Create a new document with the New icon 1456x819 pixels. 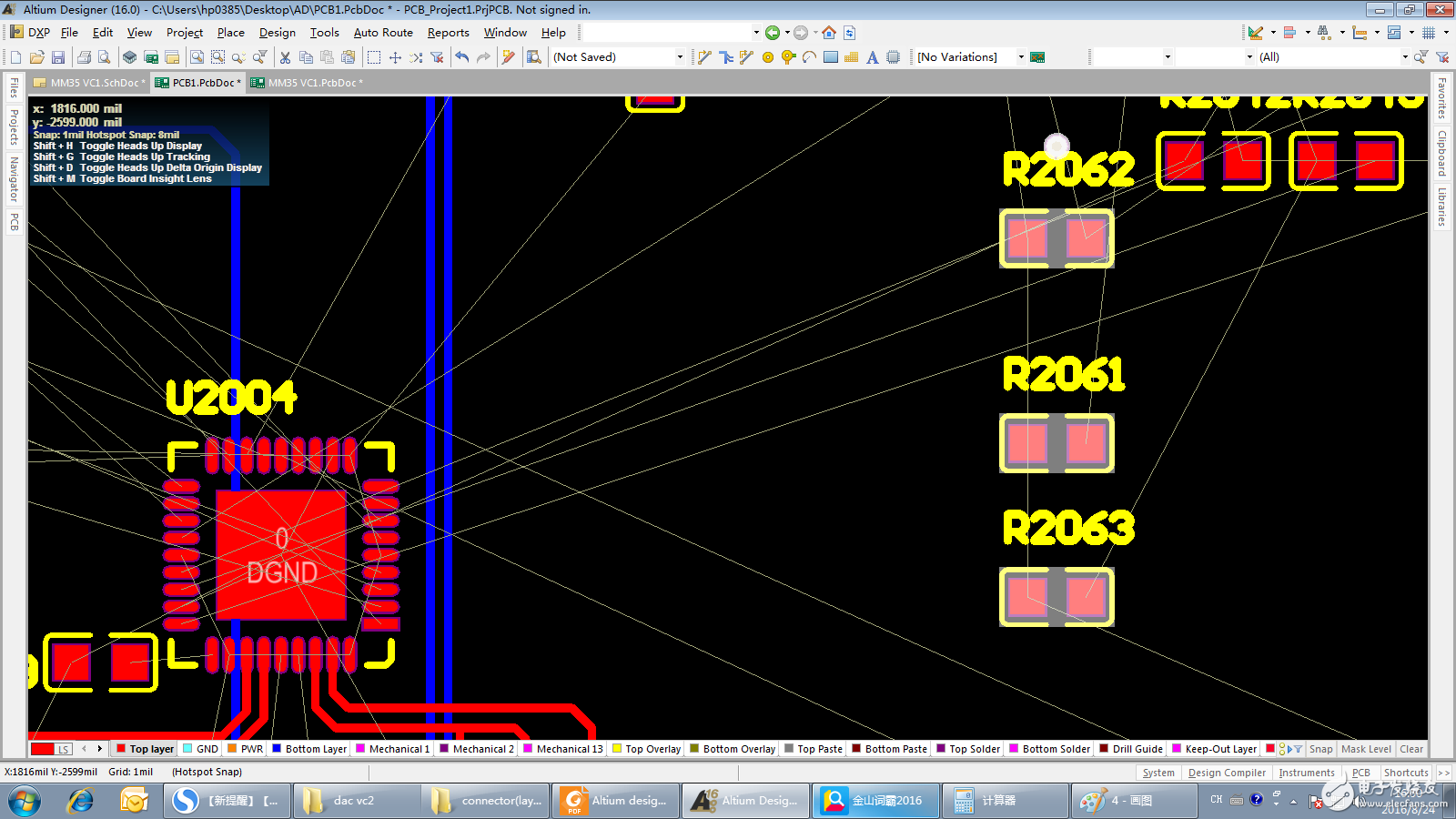[x=15, y=57]
